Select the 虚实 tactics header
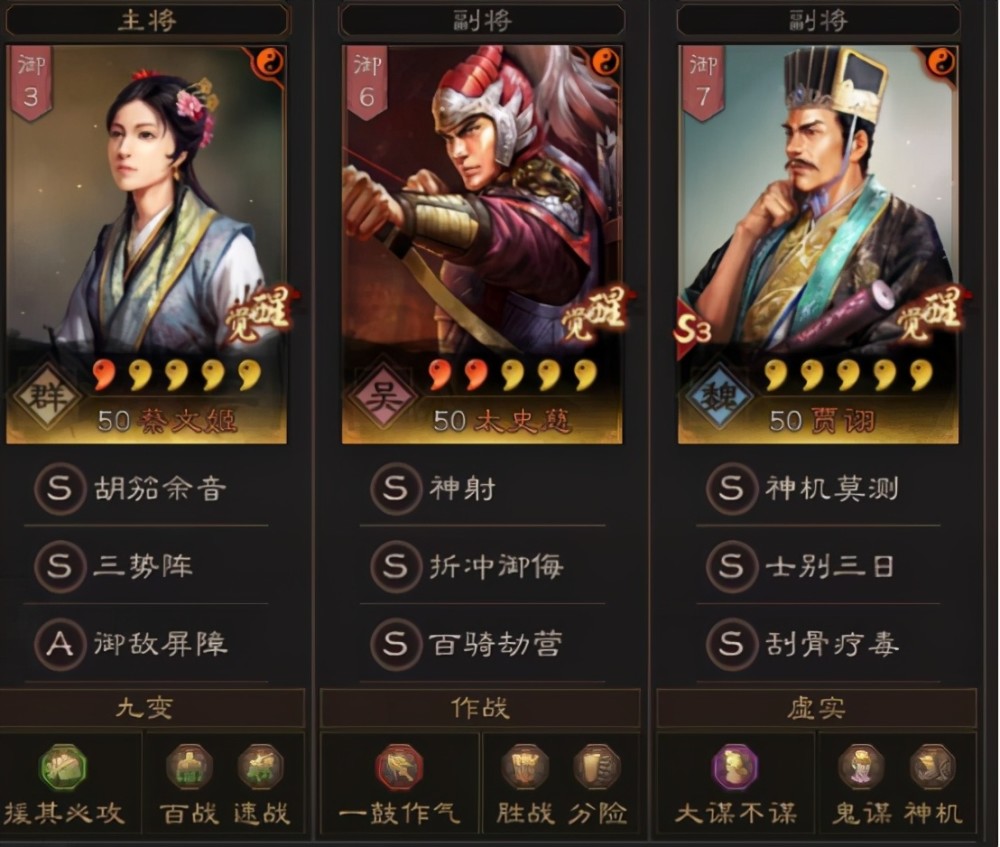This screenshot has width=1000, height=847. [816, 708]
